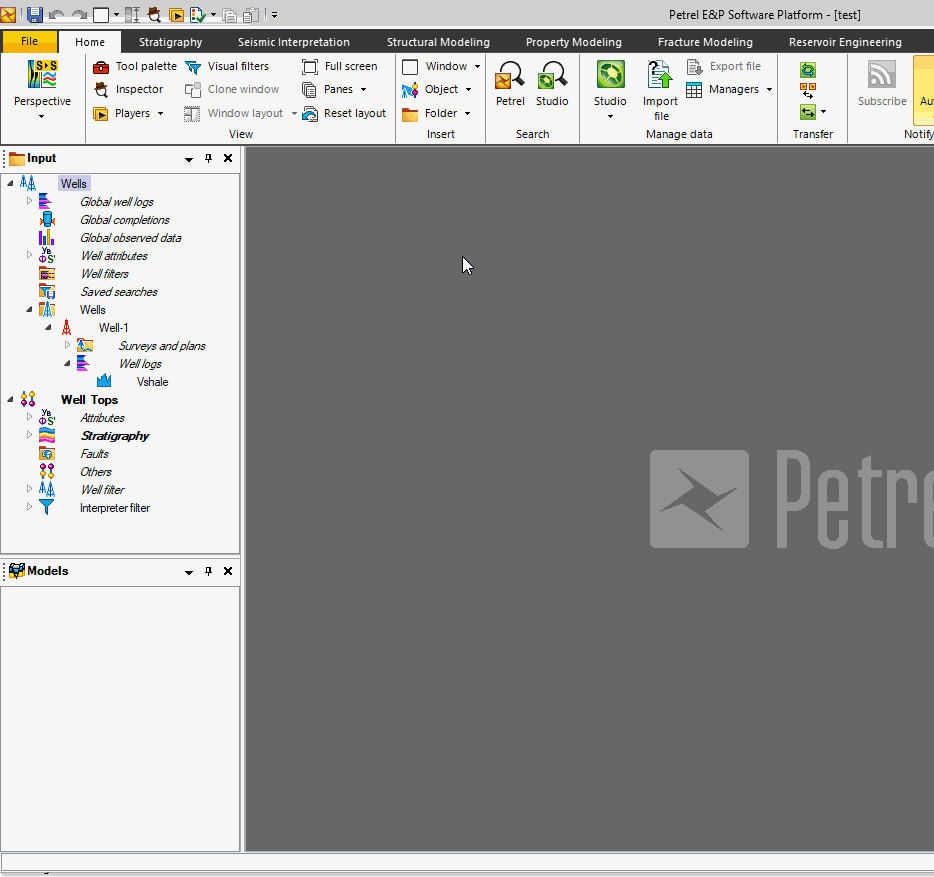
Task: Click the bottom green two-arrows Transfer icon
Action: [808, 111]
